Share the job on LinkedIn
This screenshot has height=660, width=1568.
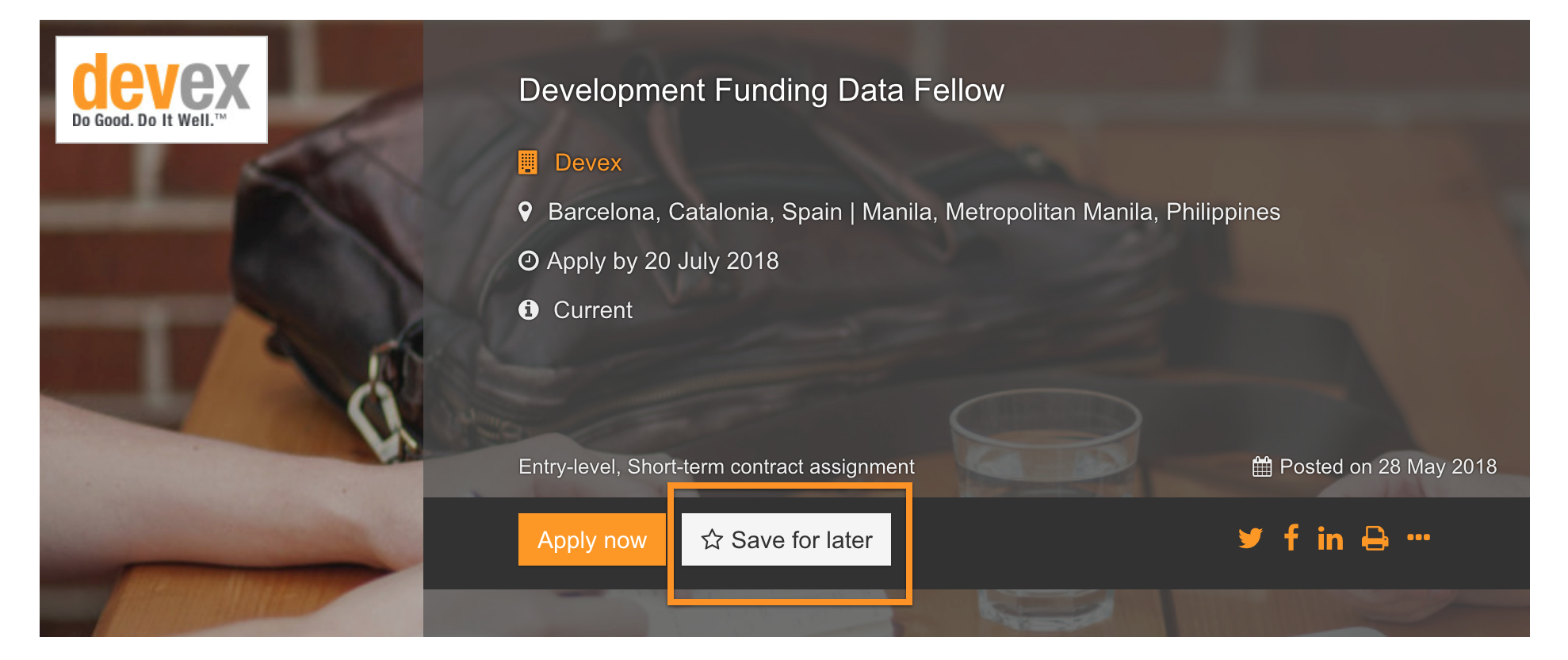pyautogui.click(x=1330, y=539)
